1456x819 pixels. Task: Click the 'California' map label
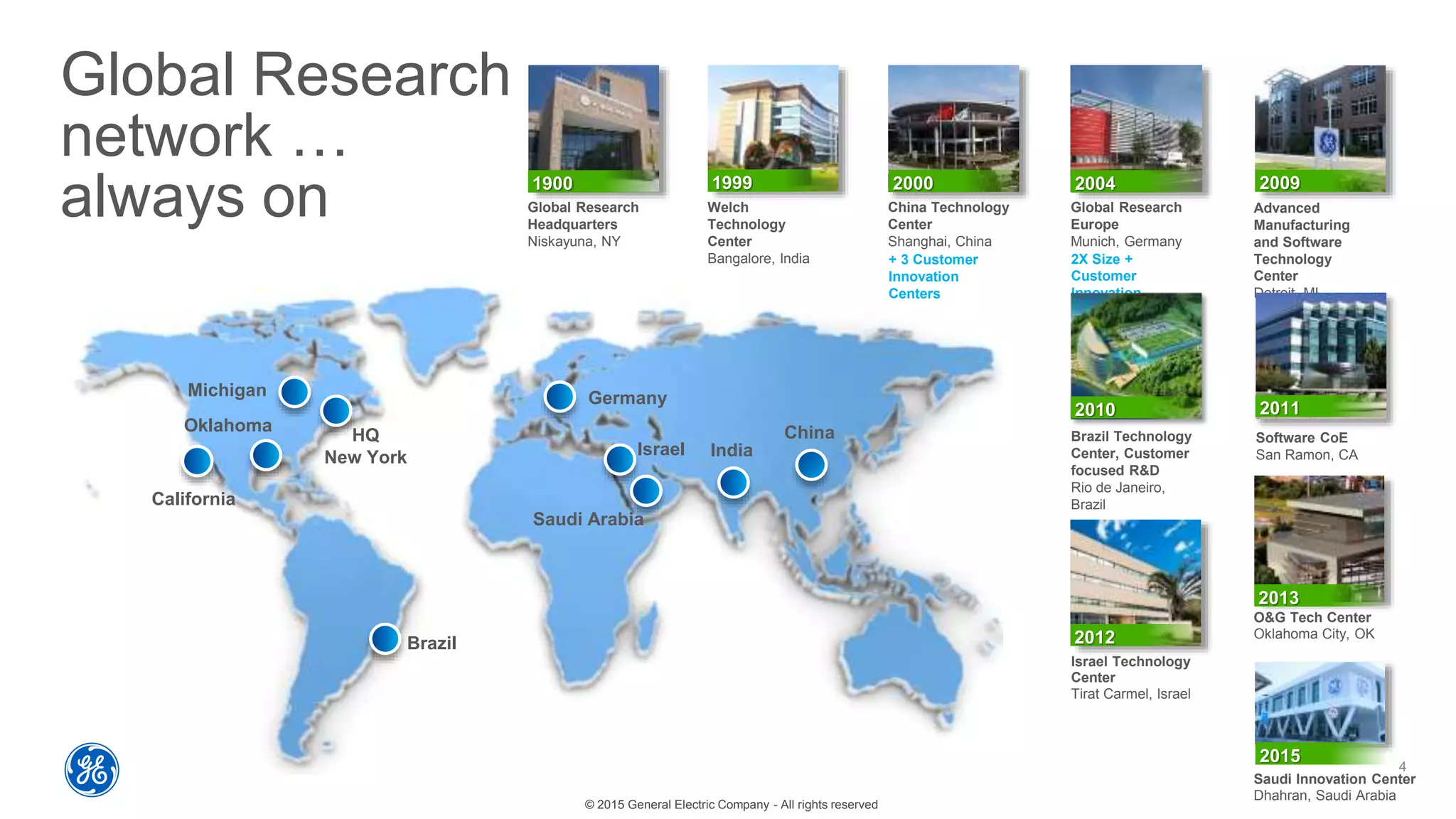[x=193, y=499]
